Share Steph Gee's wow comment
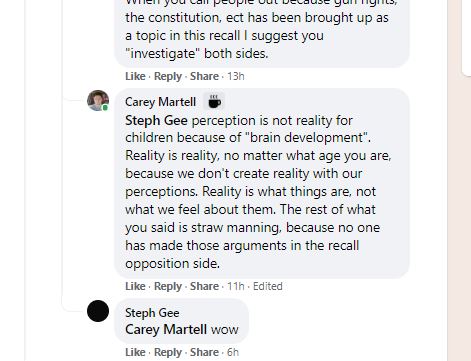The width and height of the screenshot is (471, 361). 204,352
